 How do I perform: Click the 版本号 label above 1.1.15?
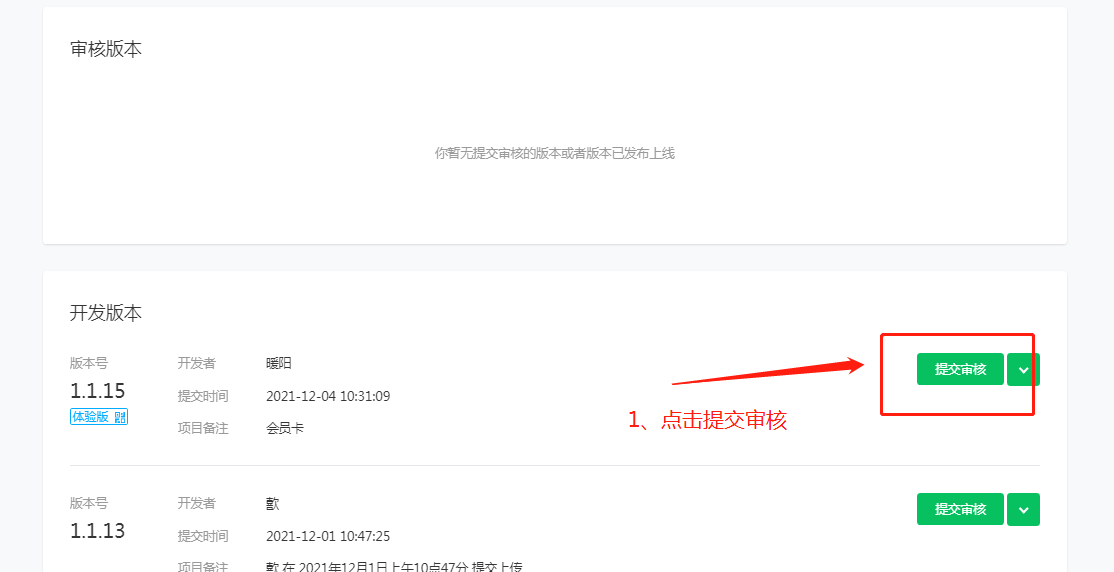pyautogui.click(x=89, y=364)
